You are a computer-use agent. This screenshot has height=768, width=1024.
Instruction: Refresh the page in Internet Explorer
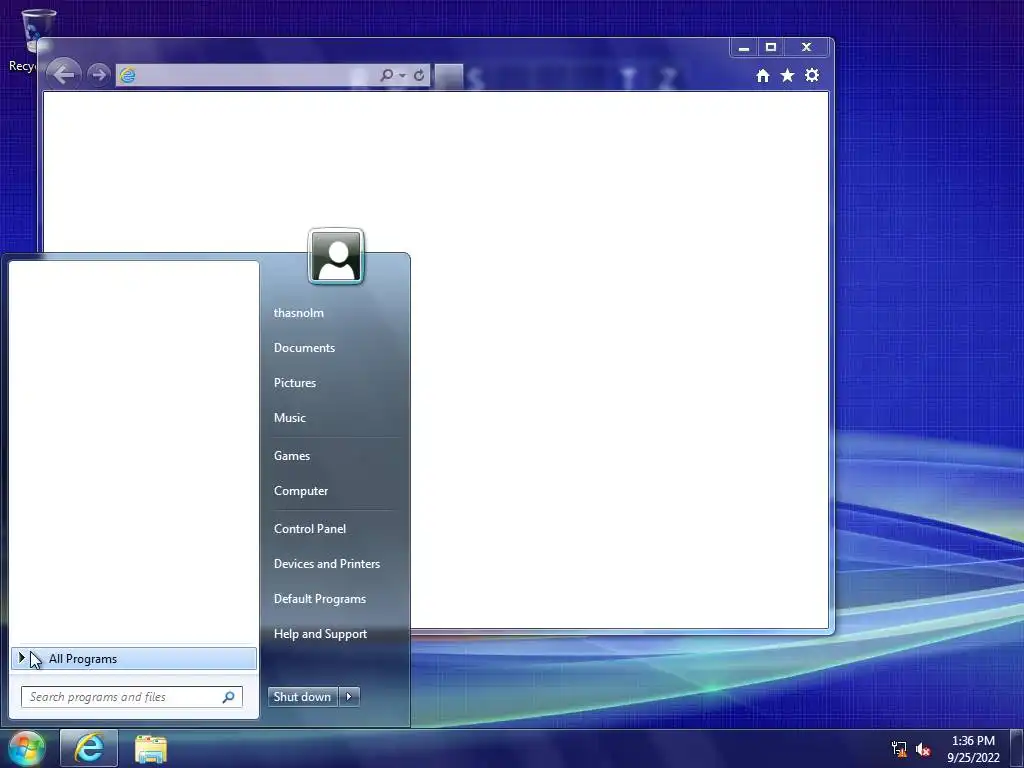pos(419,76)
